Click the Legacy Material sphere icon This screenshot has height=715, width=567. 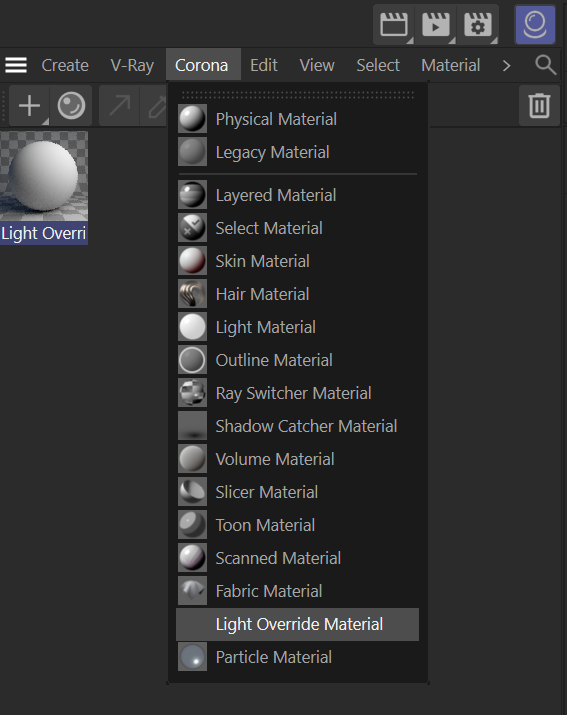click(192, 152)
